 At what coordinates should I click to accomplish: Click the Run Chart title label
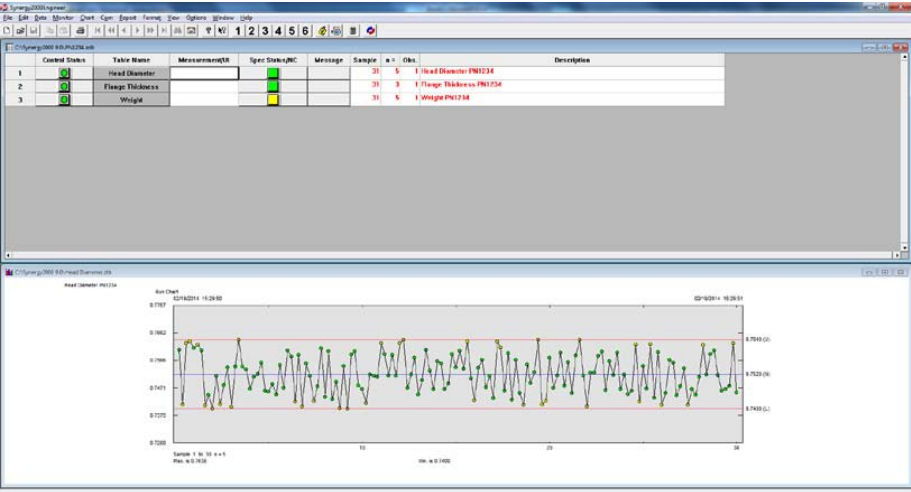click(x=167, y=292)
